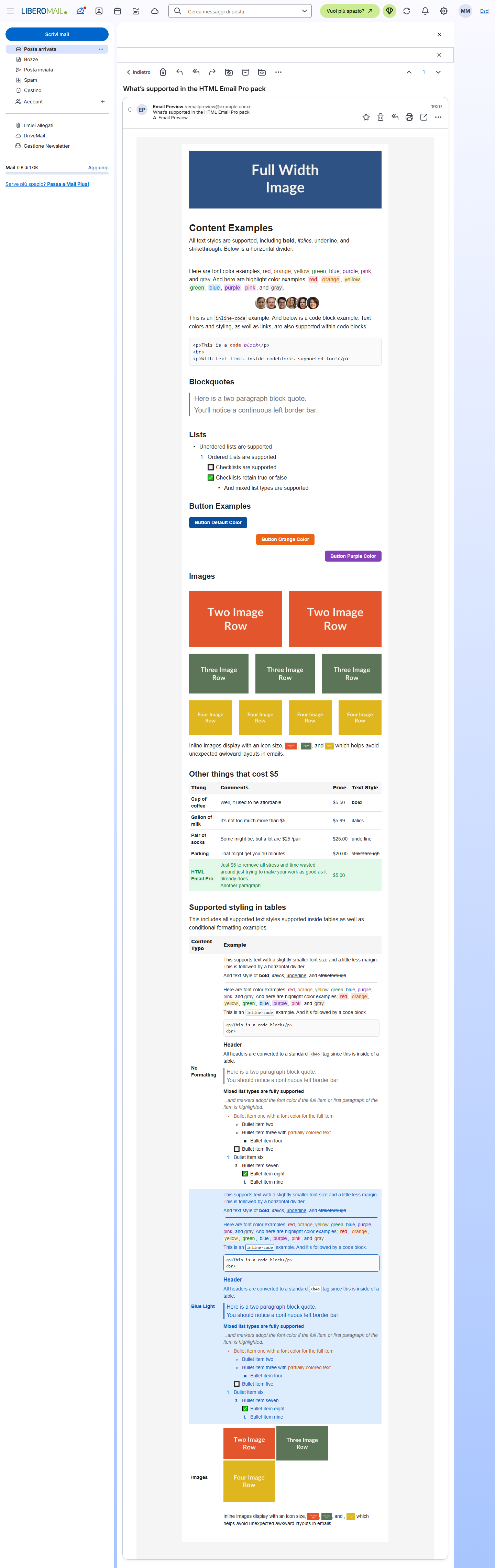495x1568 pixels.
Task: Click Aggiungi storage link
Action: tap(98, 167)
